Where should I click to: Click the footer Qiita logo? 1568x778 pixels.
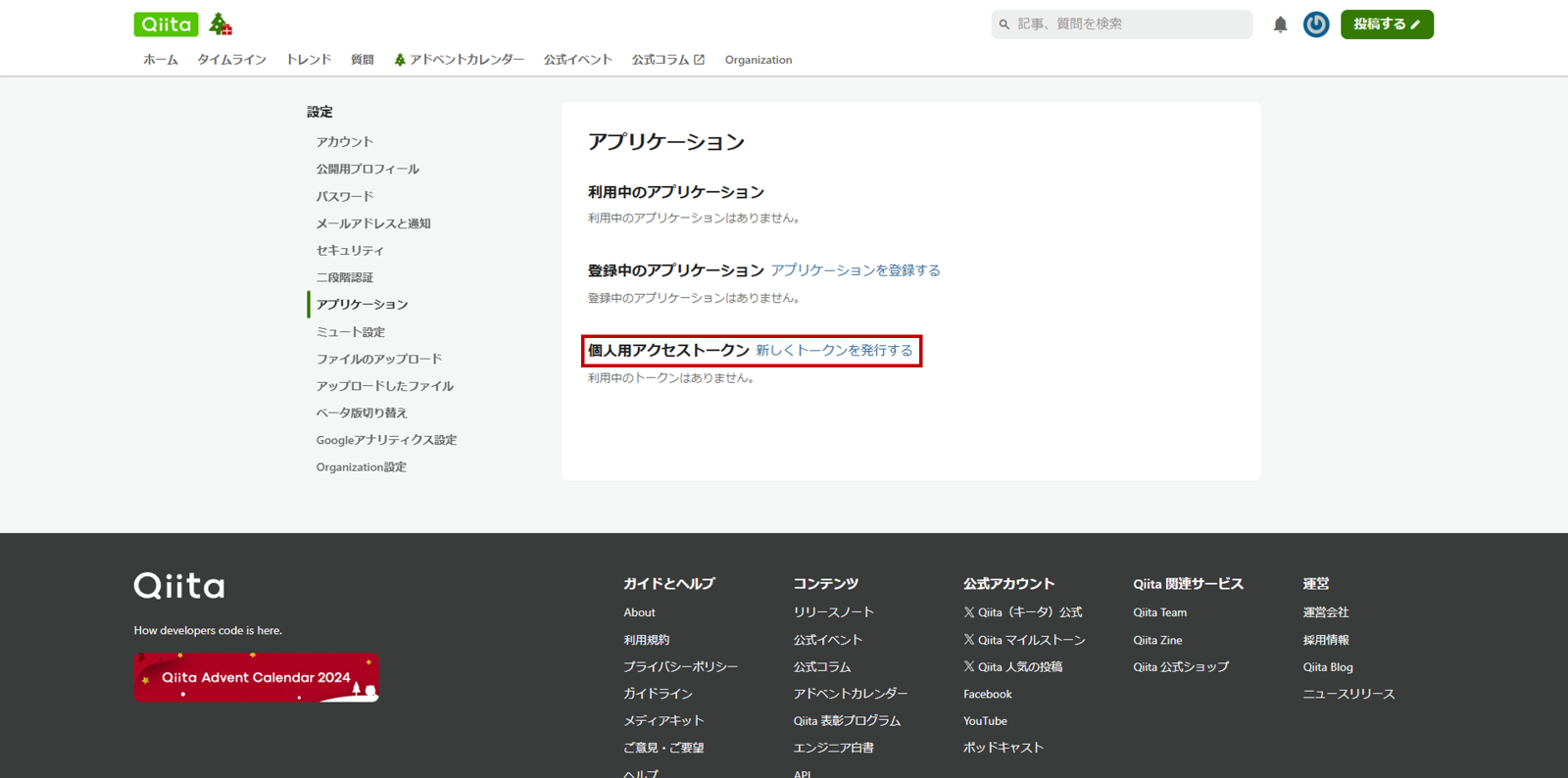179,586
